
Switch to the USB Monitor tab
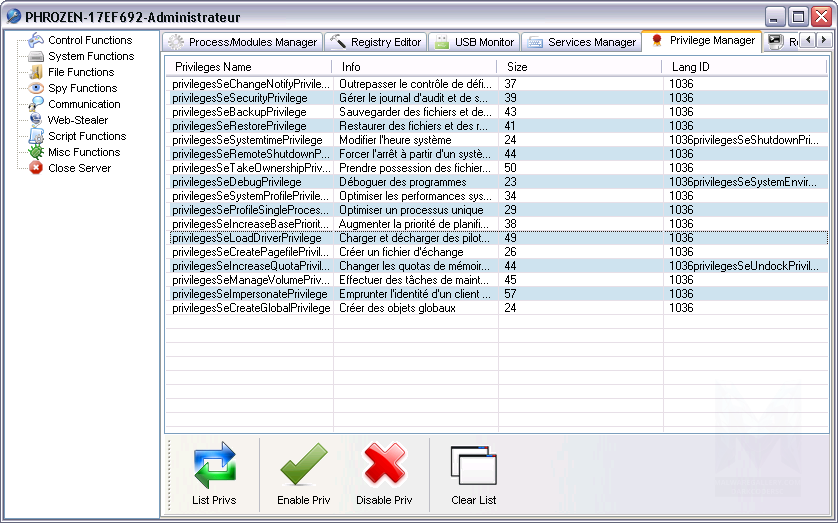click(x=474, y=42)
